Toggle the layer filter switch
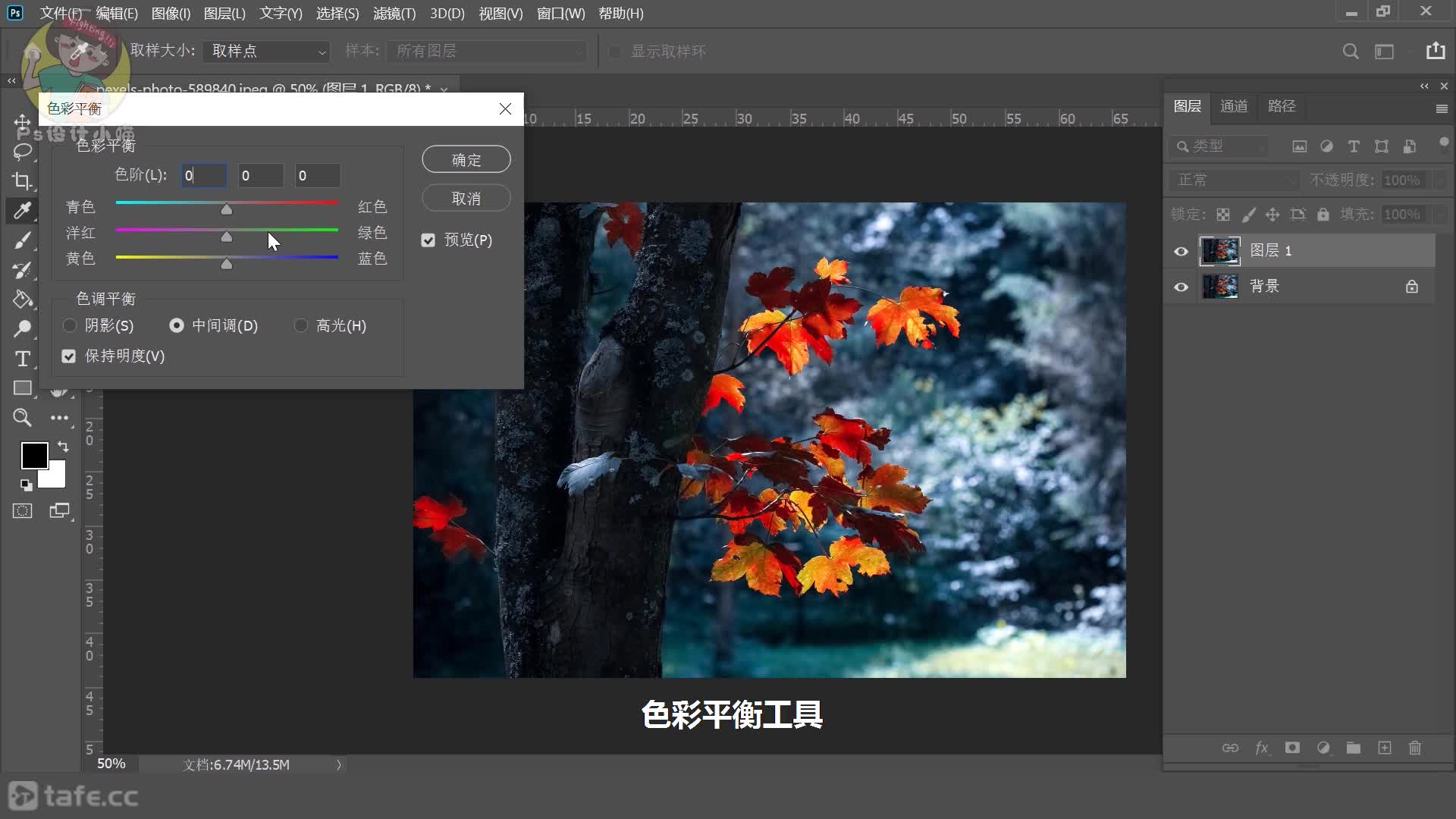The width and height of the screenshot is (1456, 819). click(x=1443, y=143)
